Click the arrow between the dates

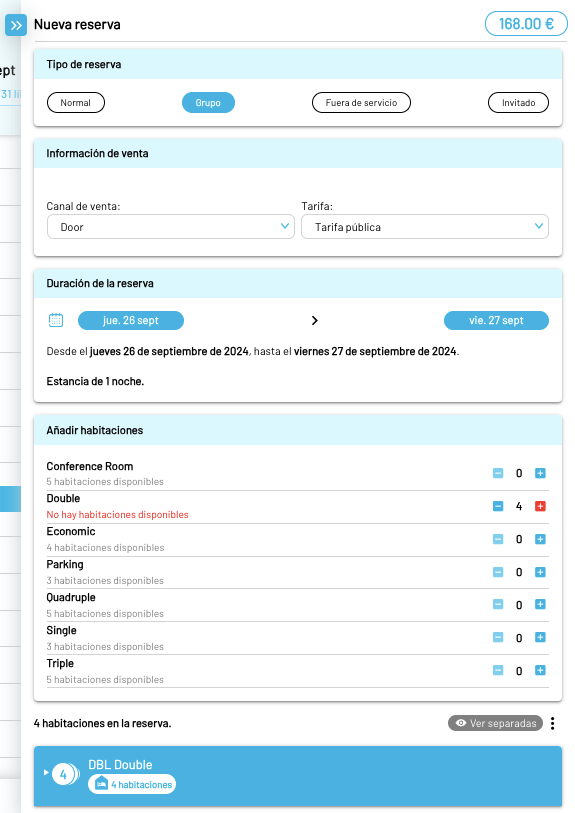click(x=314, y=320)
